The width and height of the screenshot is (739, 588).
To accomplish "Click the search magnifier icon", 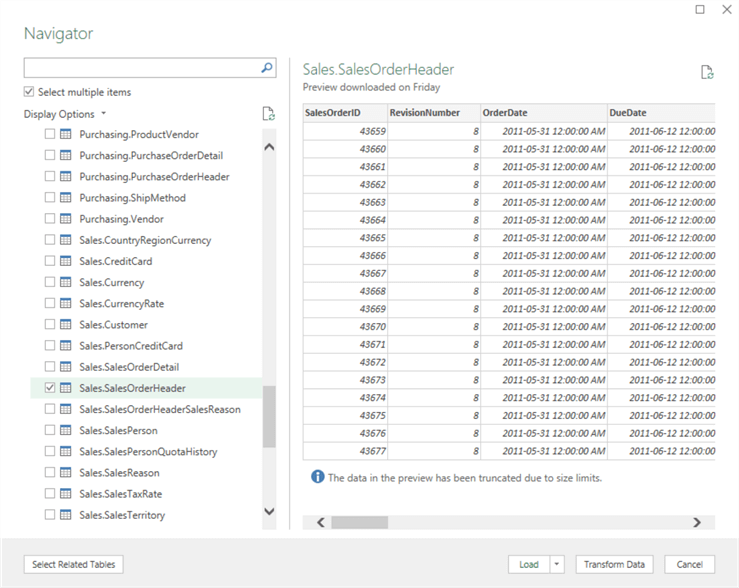I will point(267,68).
